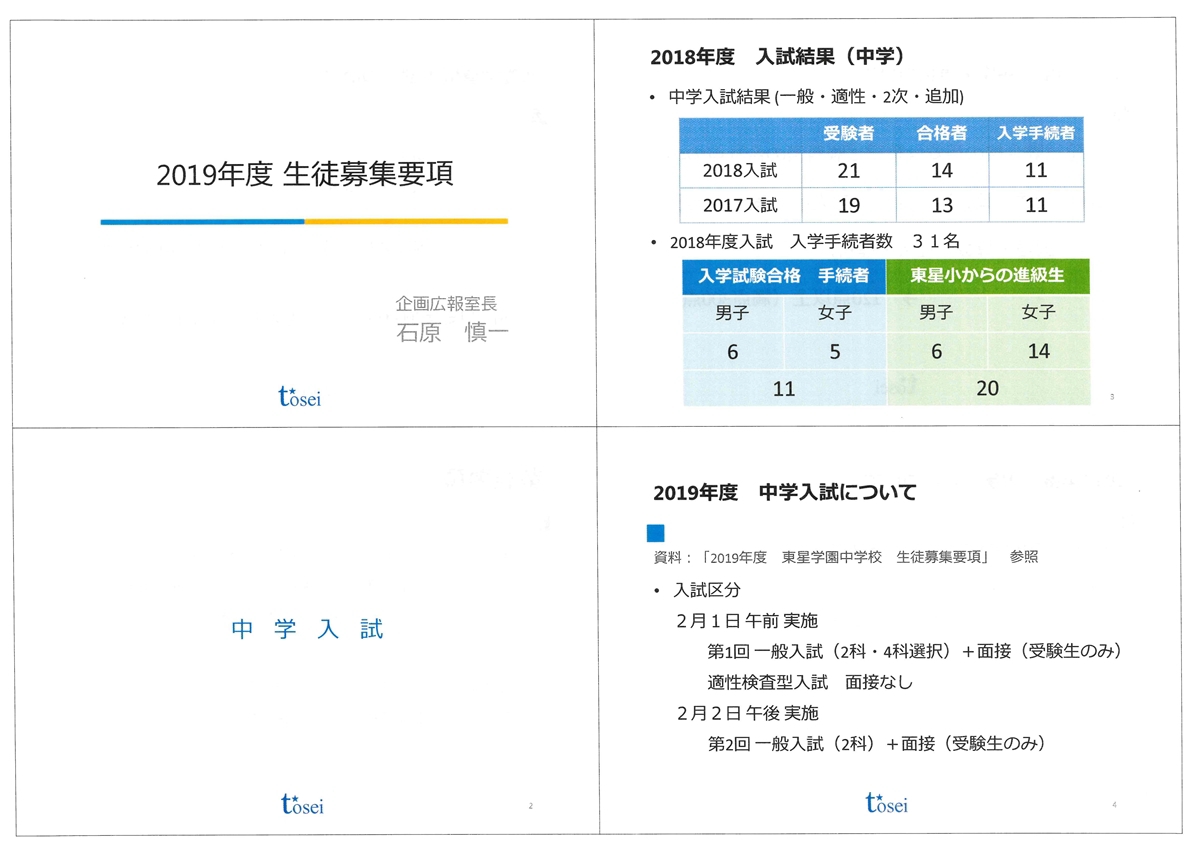Click the presenter name "石原 慎一"

[x=452, y=333]
